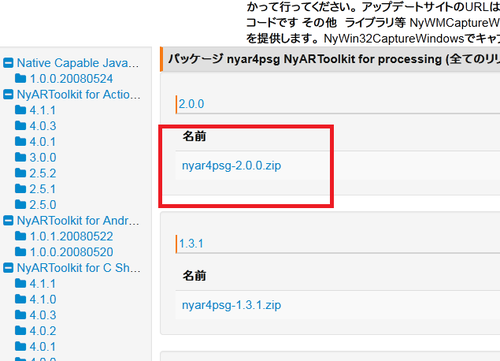Open the Native Capable Java... package link
This screenshot has height=361, width=500.
click(78, 63)
